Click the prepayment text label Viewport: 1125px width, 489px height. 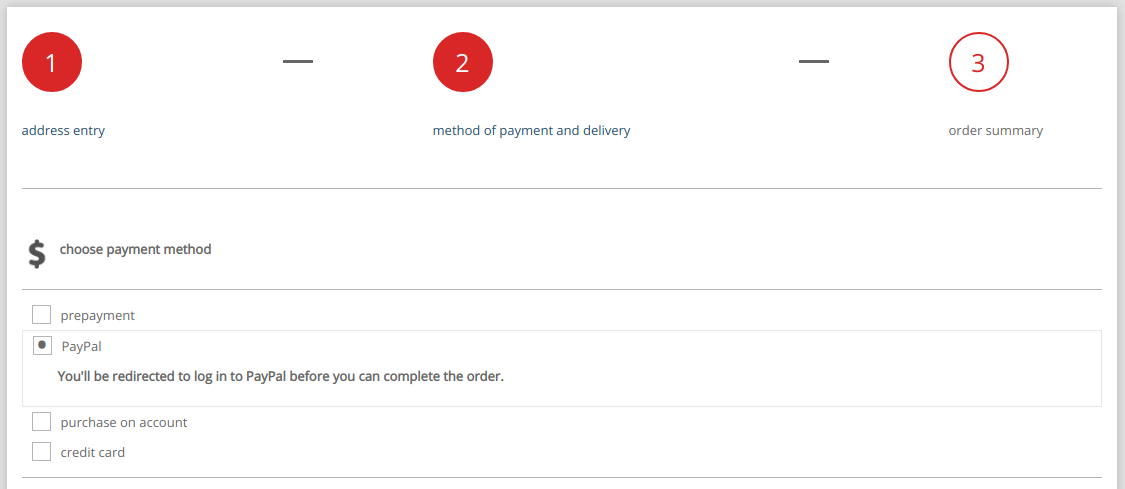click(x=98, y=315)
